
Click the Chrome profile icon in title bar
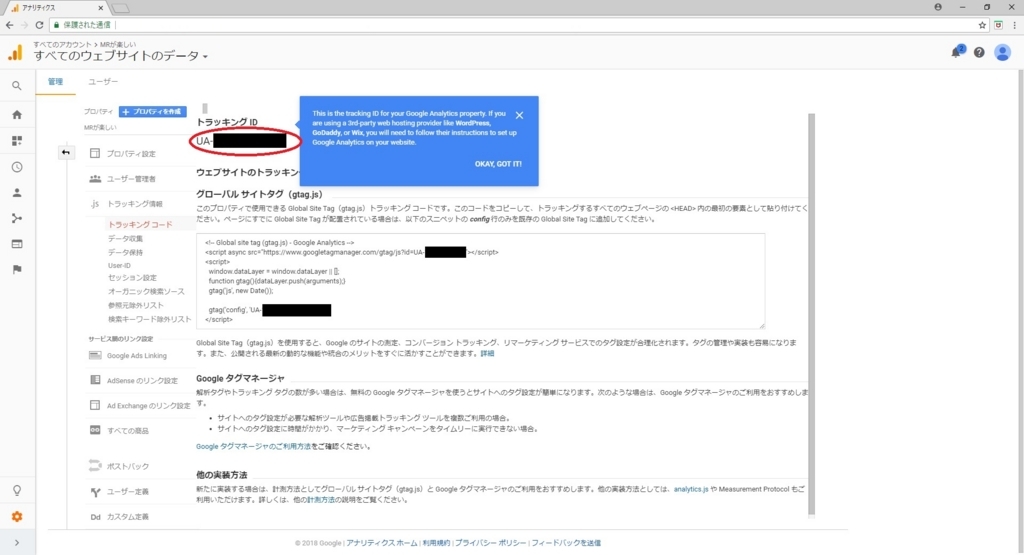[x=938, y=7]
